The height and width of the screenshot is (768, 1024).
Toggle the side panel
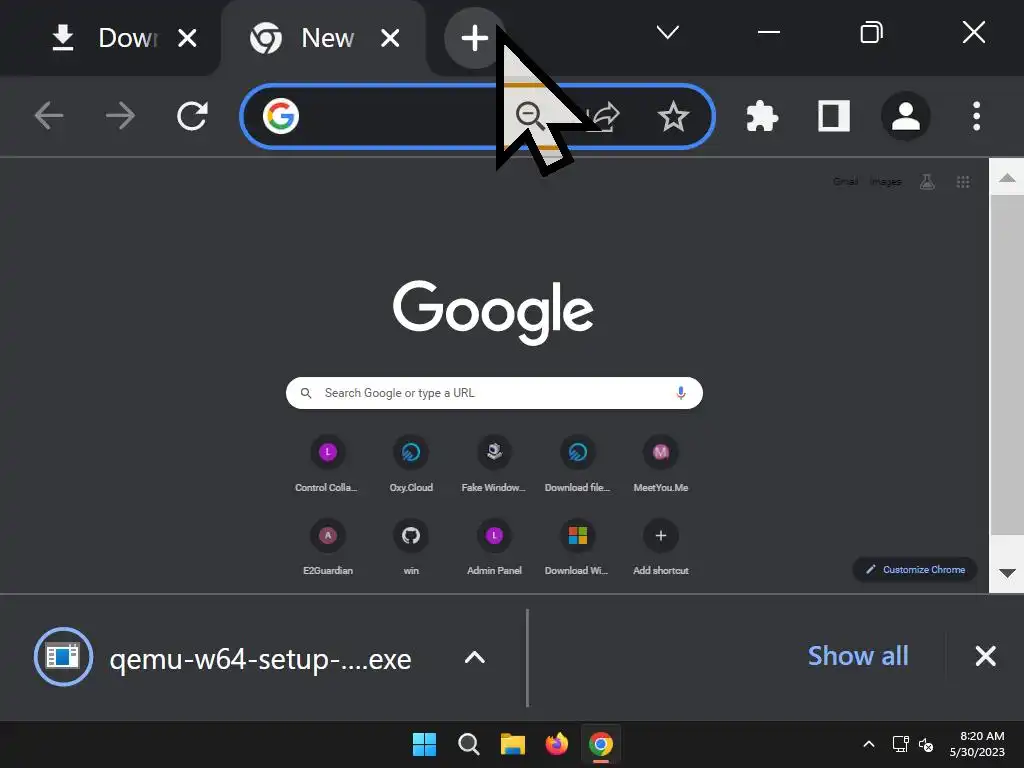point(834,116)
